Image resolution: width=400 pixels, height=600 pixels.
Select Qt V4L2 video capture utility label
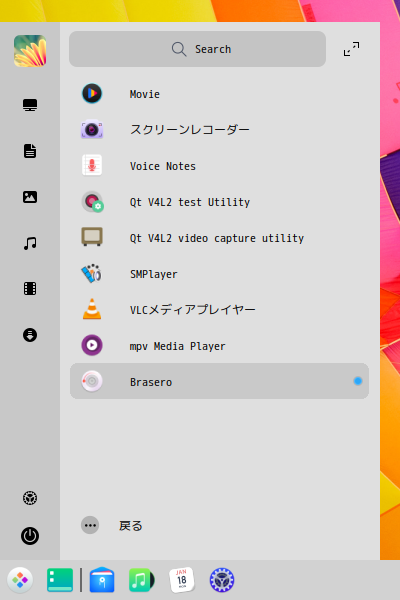click(217, 238)
